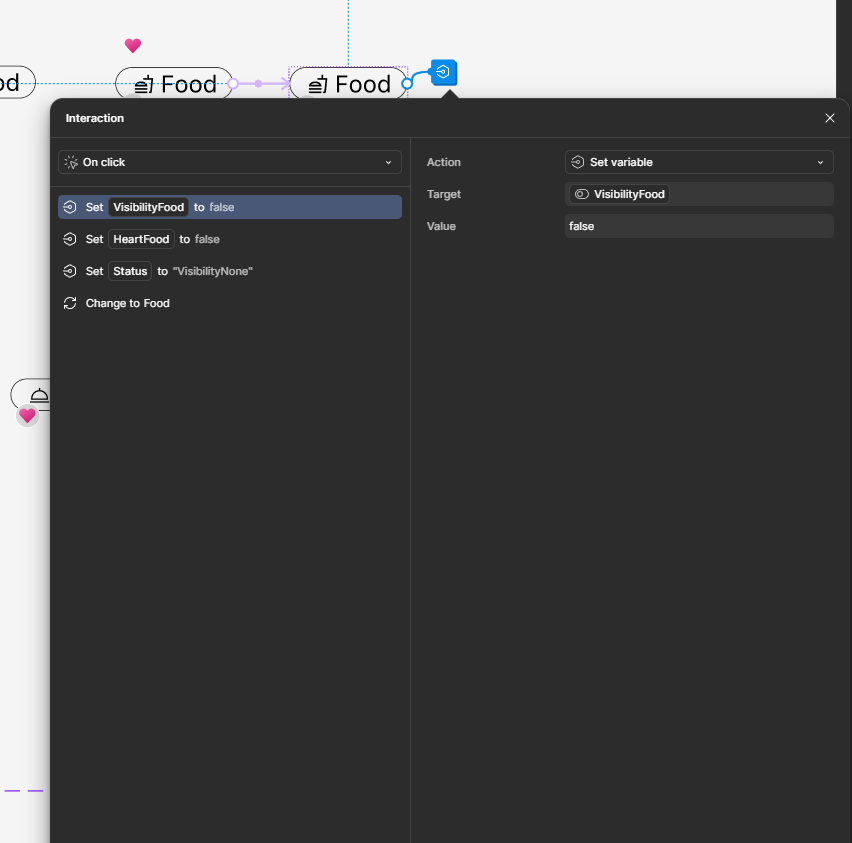Screen dimensions: 852x843
Task: Click the Action label
Action: click(x=443, y=162)
